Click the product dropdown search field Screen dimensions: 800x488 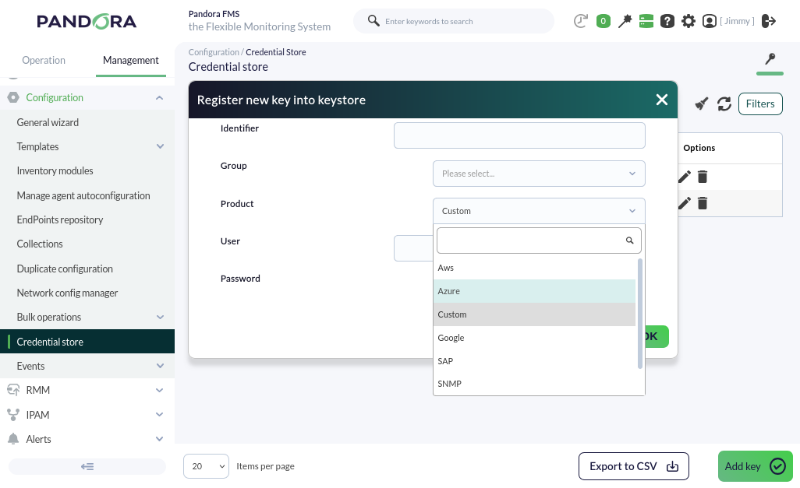coord(539,240)
